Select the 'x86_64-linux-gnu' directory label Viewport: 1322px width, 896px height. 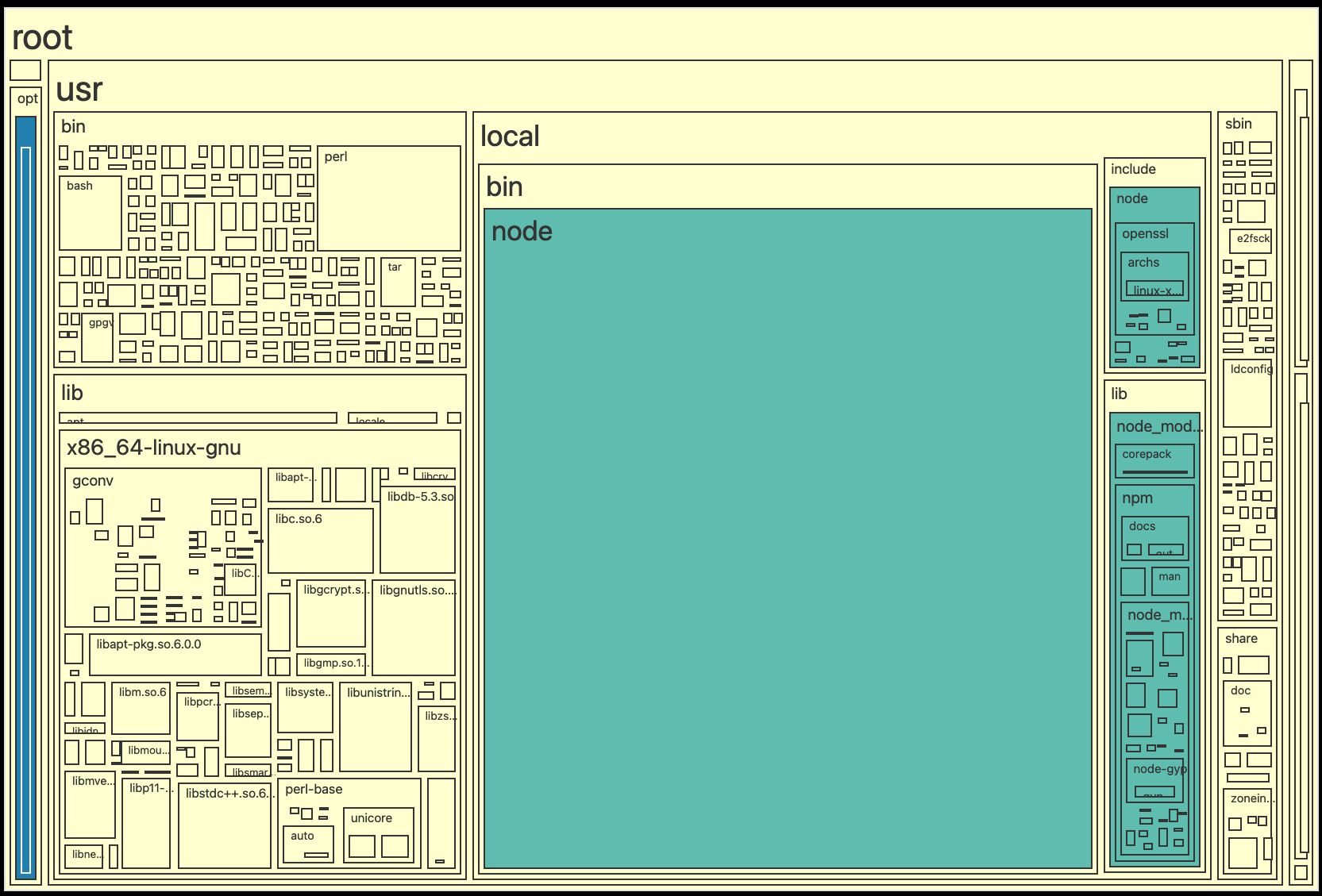coord(154,448)
